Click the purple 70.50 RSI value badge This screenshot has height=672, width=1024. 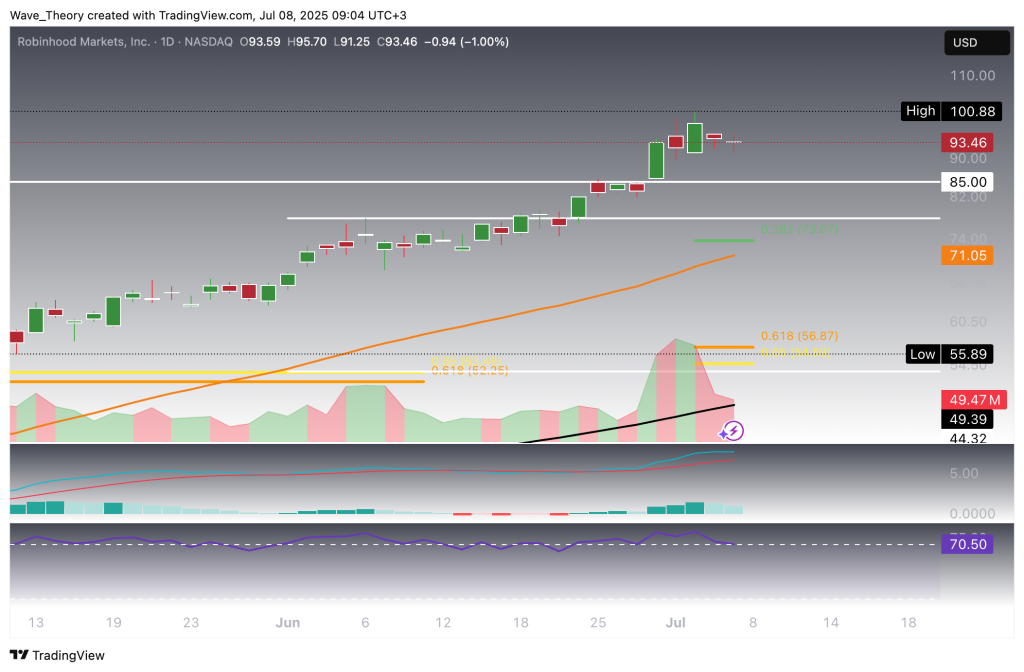pyautogui.click(x=966, y=544)
